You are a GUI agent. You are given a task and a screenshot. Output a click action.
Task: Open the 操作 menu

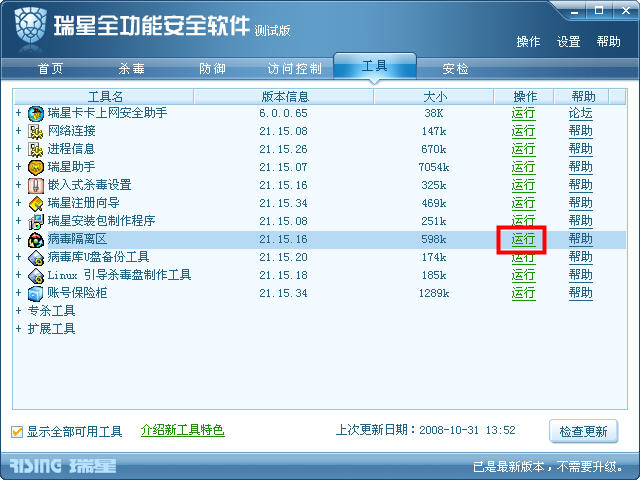tap(529, 42)
